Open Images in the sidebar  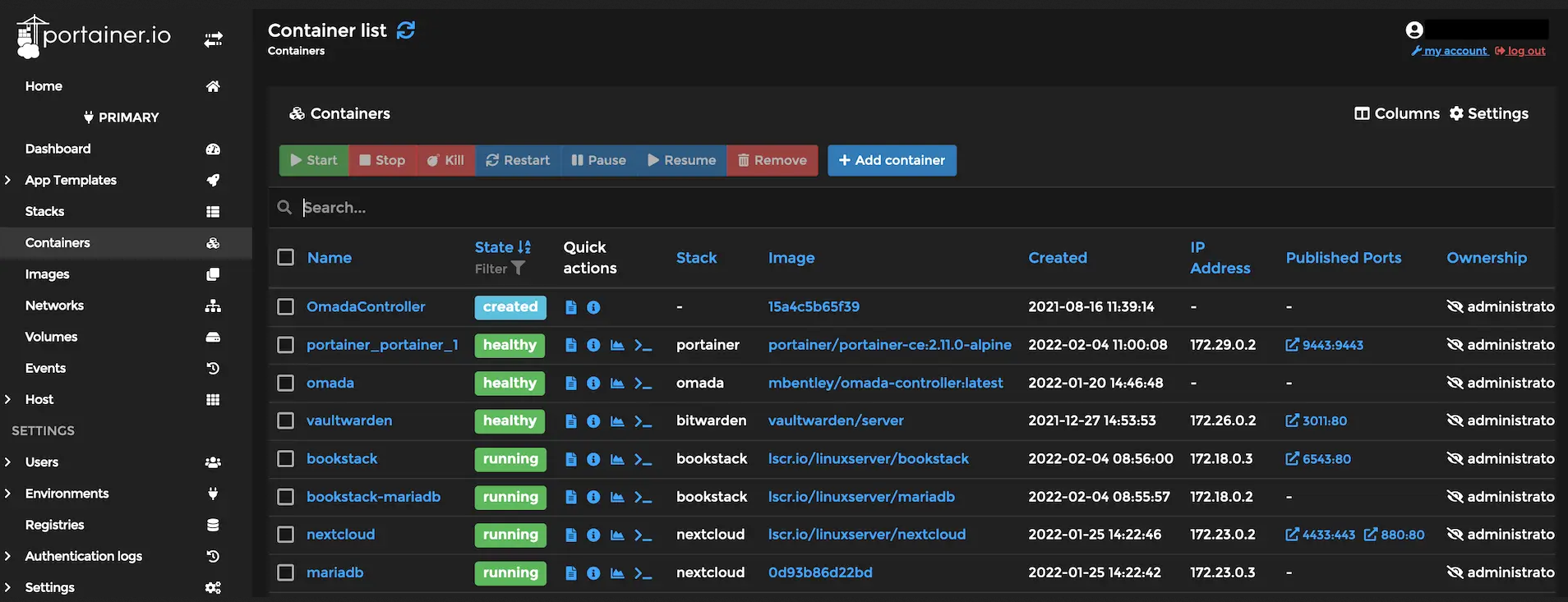47,274
